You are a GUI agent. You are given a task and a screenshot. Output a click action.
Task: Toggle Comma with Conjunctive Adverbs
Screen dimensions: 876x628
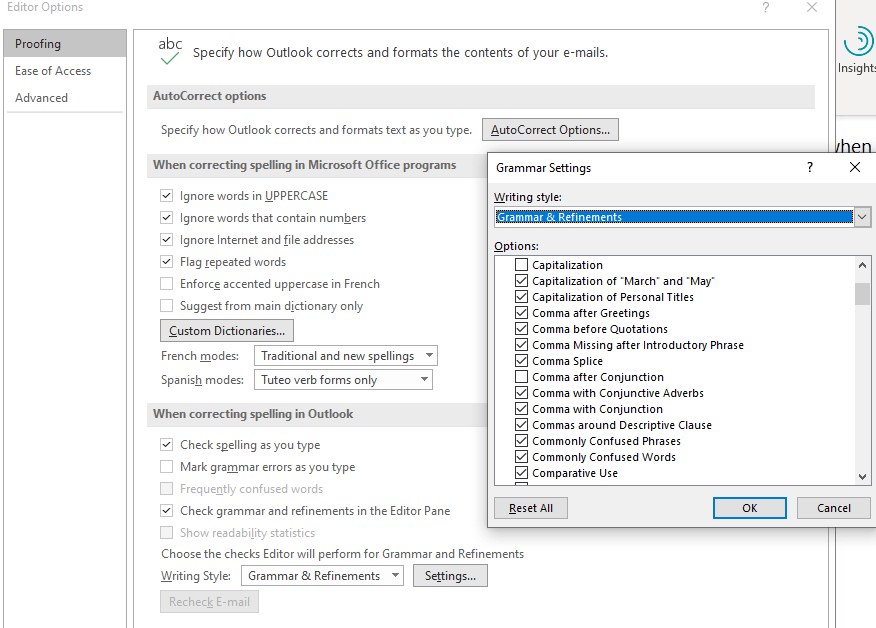pyautogui.click(x=521, y=392)
